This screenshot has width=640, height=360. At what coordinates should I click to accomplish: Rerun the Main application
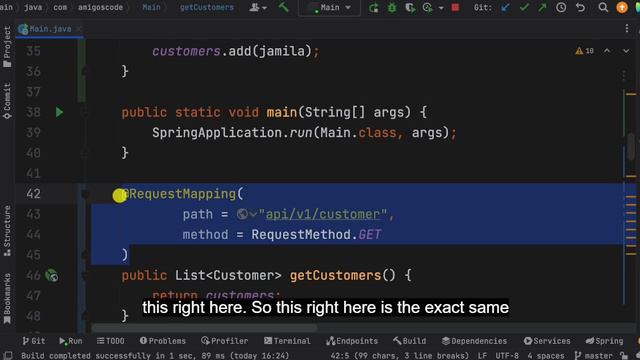click(x=373, y=8)
